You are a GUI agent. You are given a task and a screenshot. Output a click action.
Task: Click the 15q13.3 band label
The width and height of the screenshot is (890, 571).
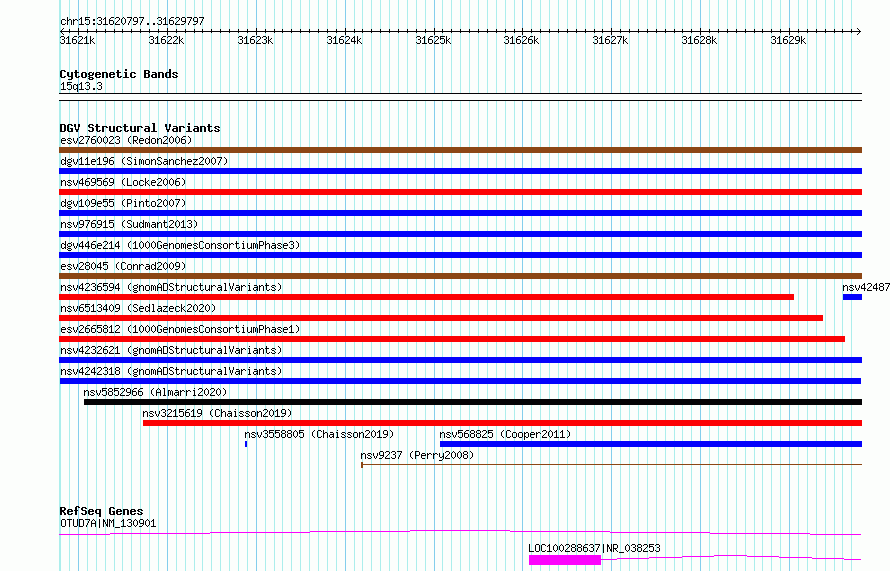(81, 86)
